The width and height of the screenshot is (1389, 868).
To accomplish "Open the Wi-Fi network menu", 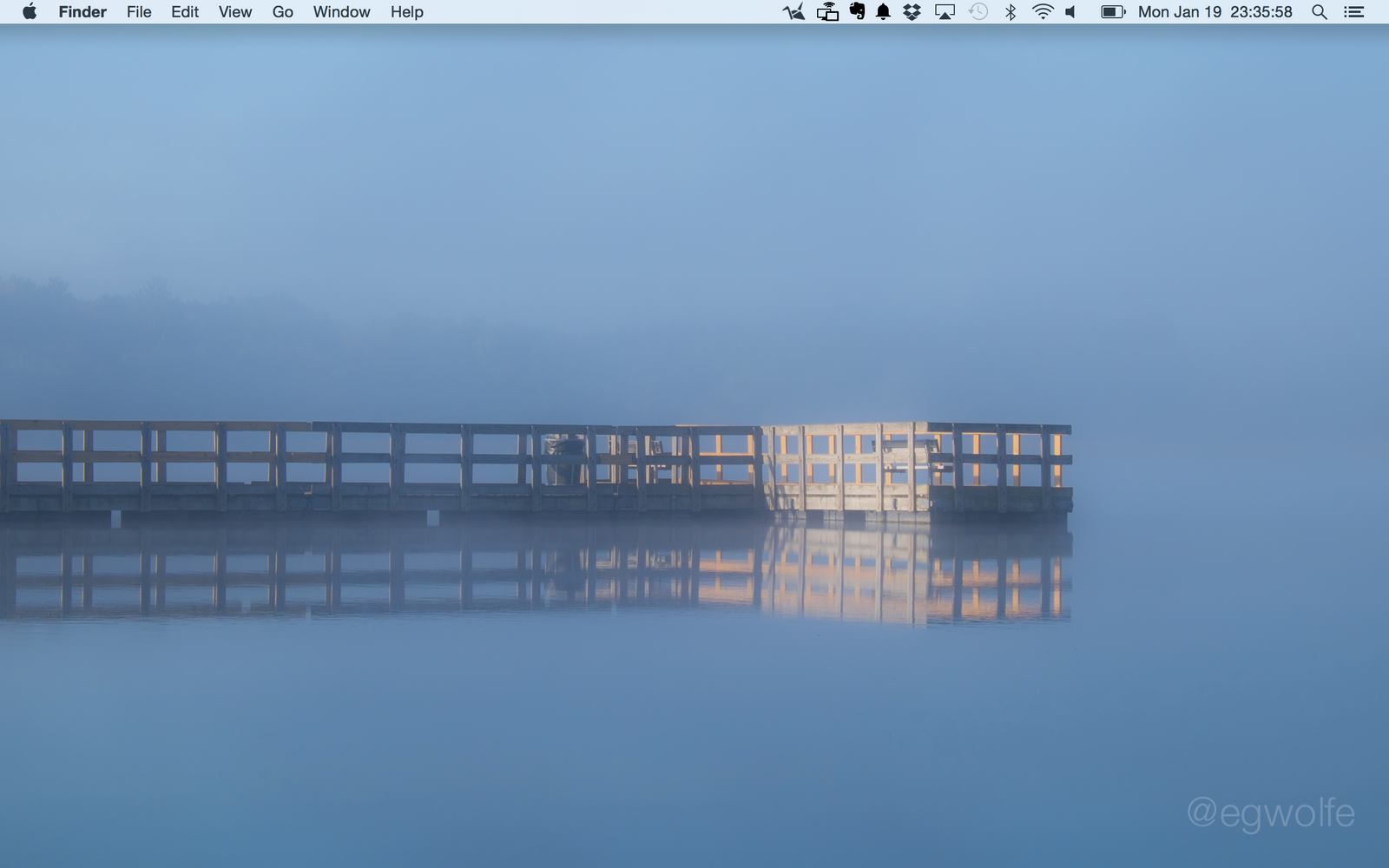I will pos(1043,12).
